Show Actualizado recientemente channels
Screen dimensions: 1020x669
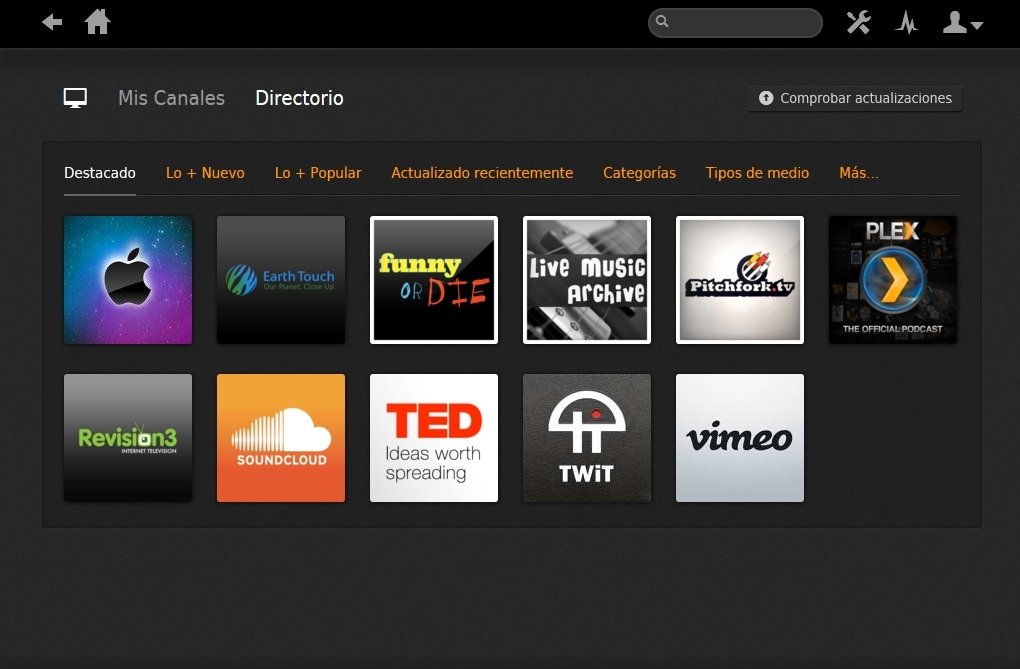click(x=482, y=173)
